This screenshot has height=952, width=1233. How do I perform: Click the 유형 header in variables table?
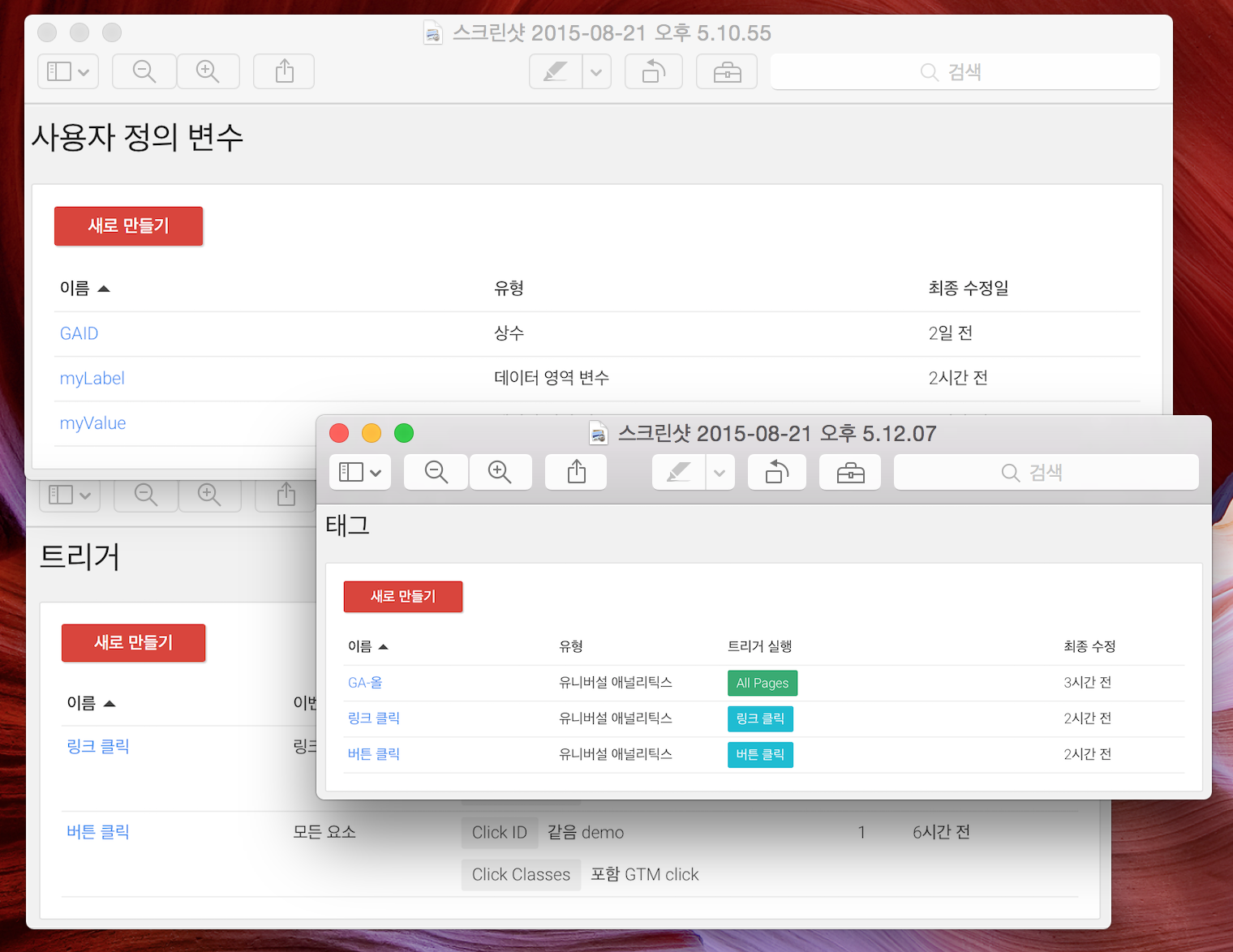(509, 288)
